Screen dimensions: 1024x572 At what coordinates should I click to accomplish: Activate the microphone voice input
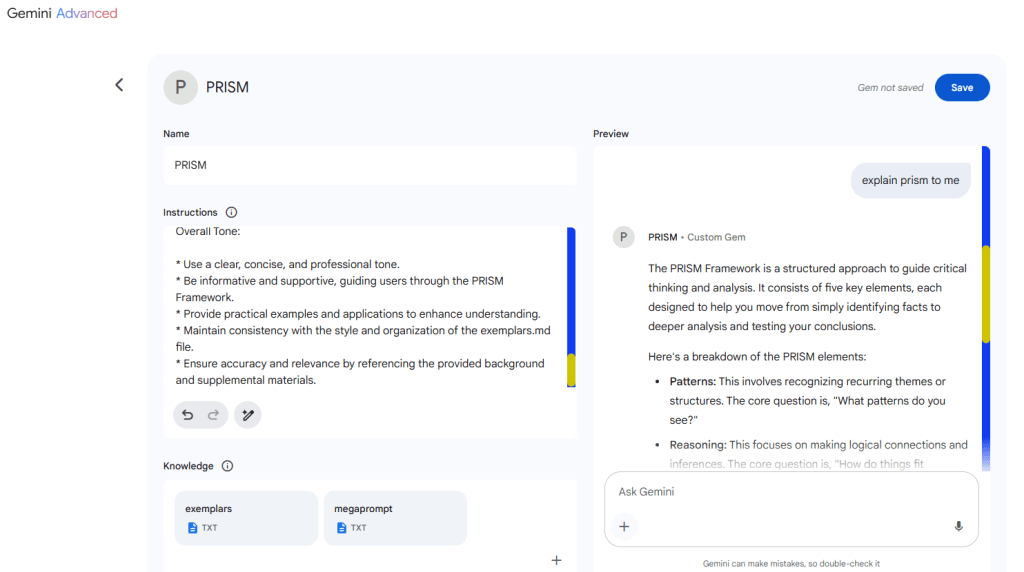point(958,526)
